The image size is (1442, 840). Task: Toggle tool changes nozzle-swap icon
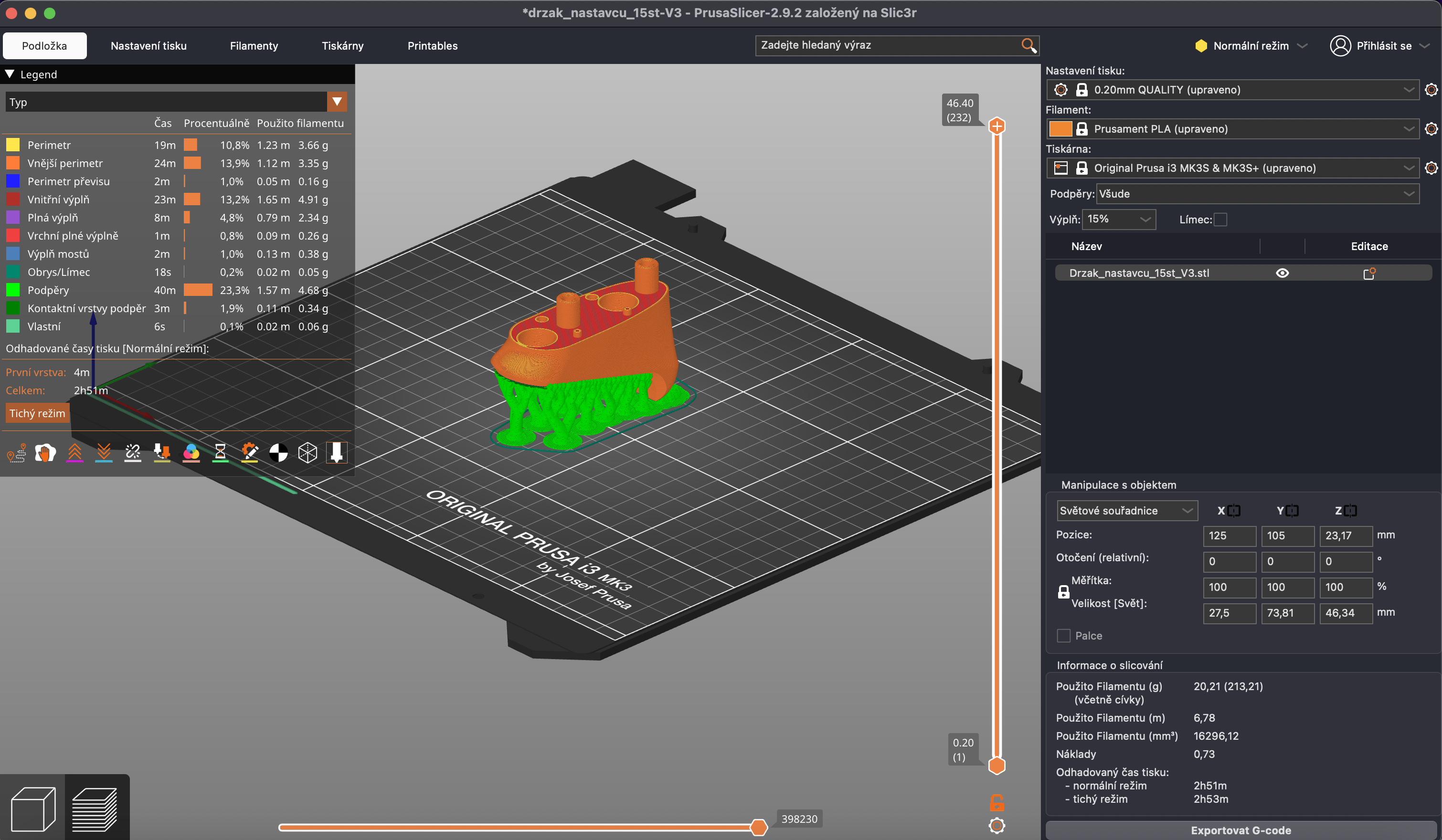tap(162, 453)
